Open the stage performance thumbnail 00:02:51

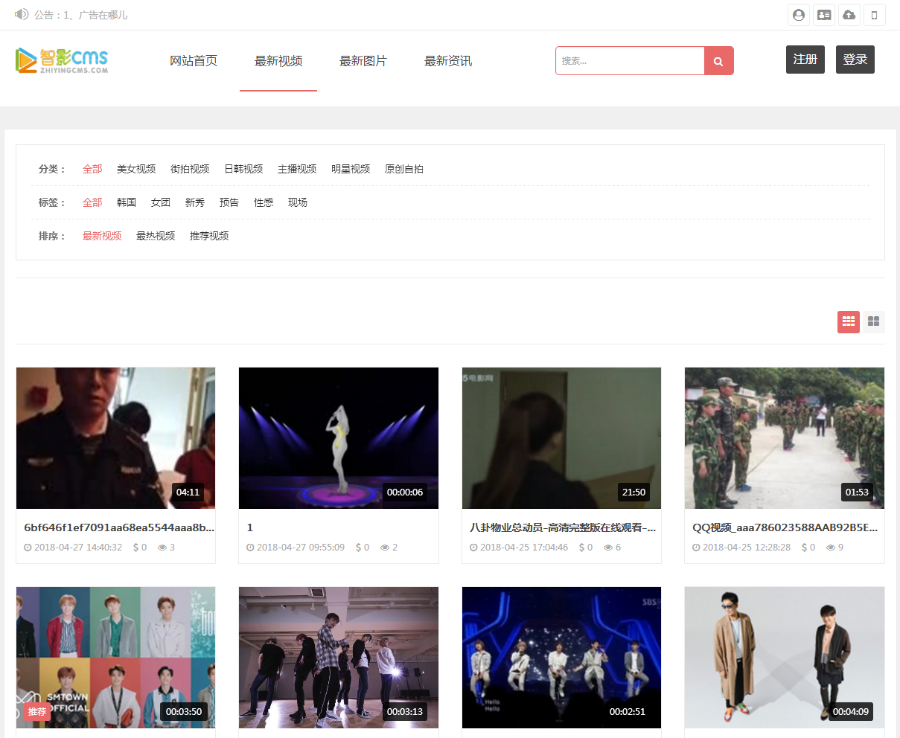point(561,657)
